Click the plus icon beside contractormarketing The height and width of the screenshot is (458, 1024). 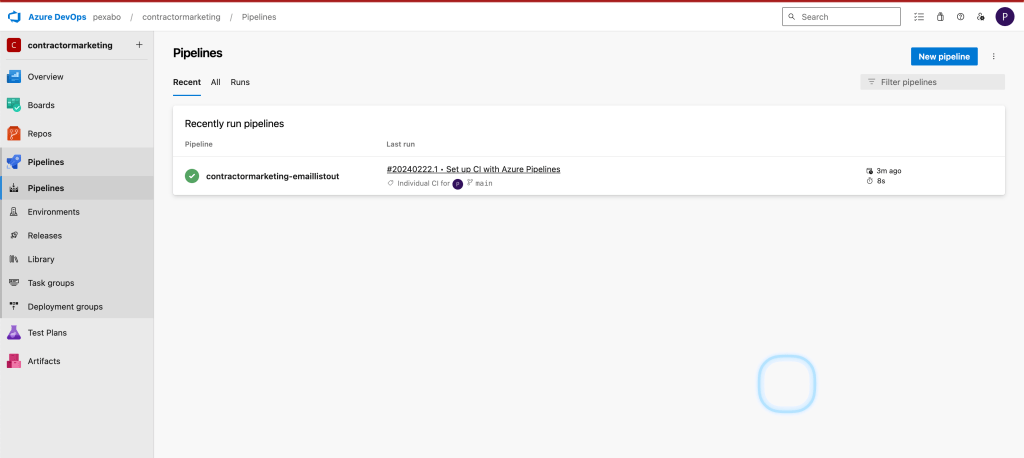pos(138,45)
